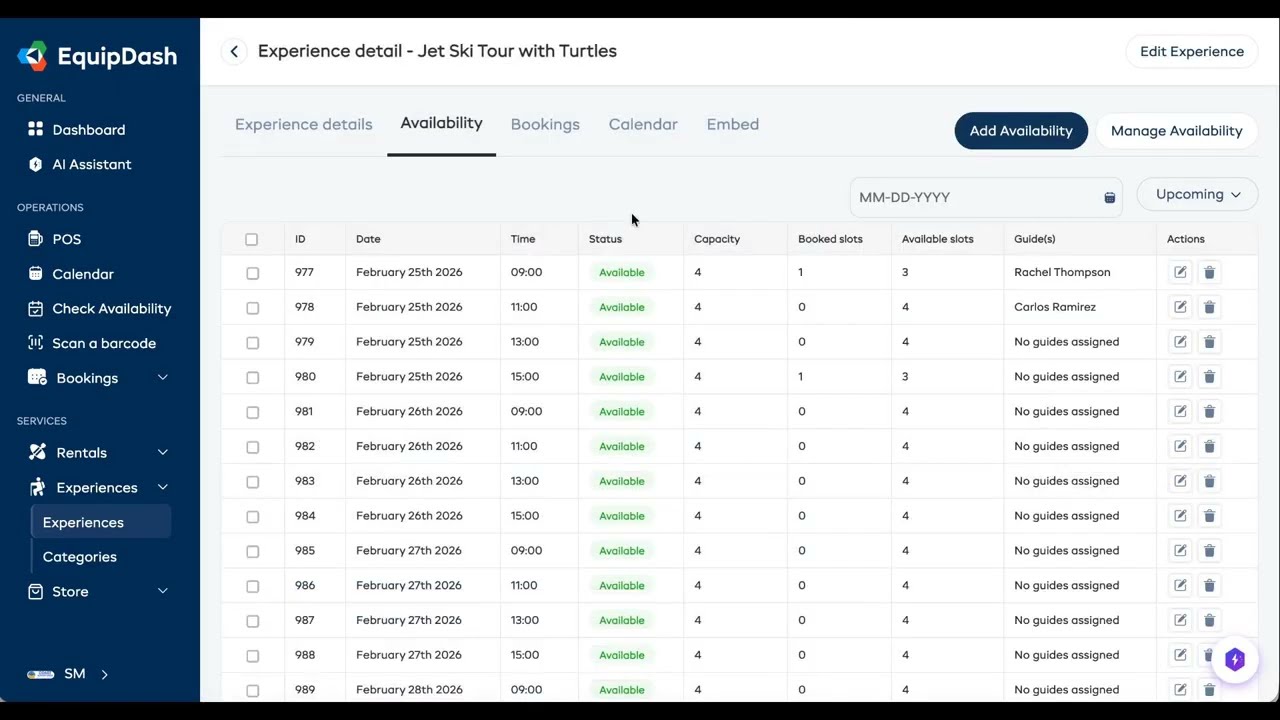Open the purple lightning assistant bubble
The width and height of the screenshot is (1280, 720).
click(1235, 660)
